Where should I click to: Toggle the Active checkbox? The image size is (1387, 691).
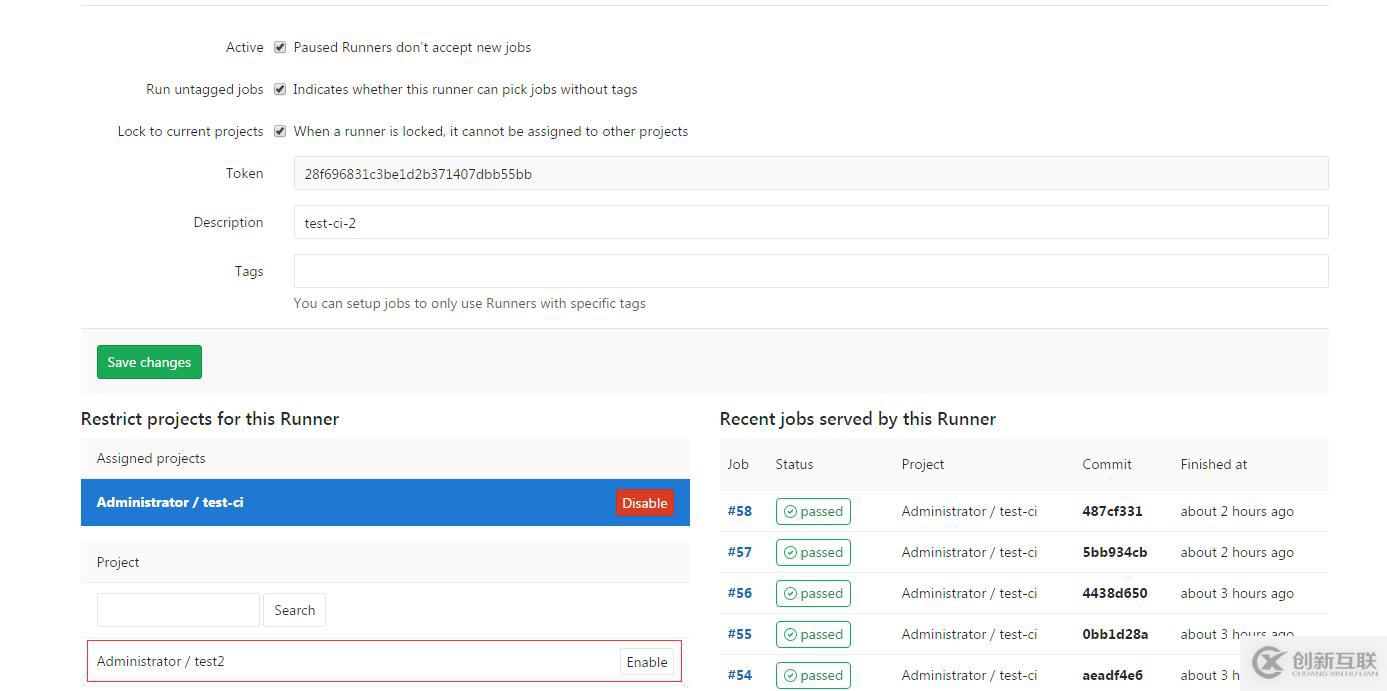pos(280,47)
